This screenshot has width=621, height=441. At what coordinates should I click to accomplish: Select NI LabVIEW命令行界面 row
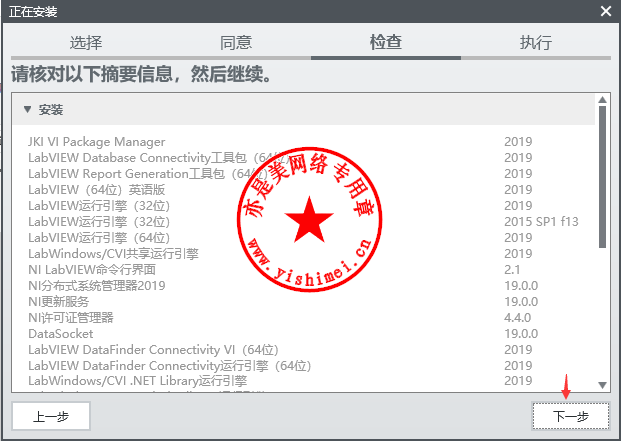pos(304,270)
